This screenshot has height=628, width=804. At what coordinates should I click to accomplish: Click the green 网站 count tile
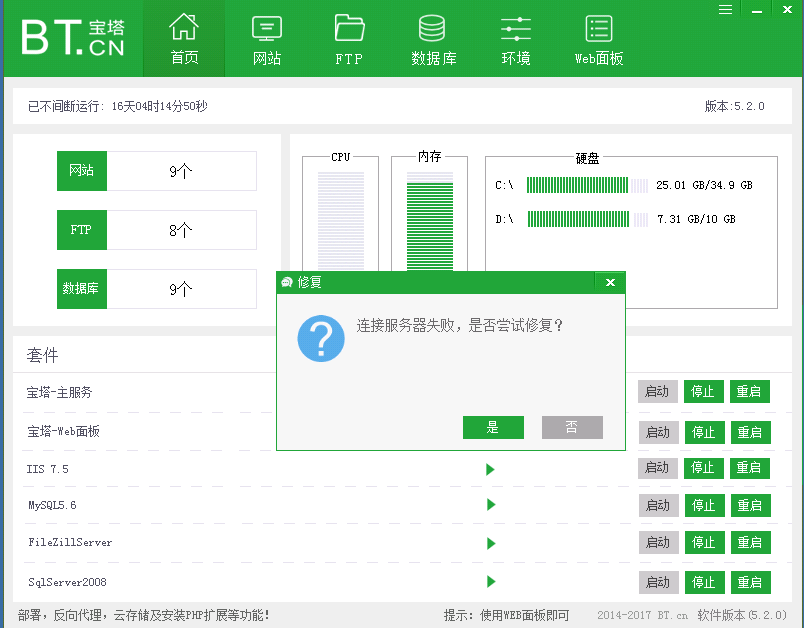(x=82, y=171)
